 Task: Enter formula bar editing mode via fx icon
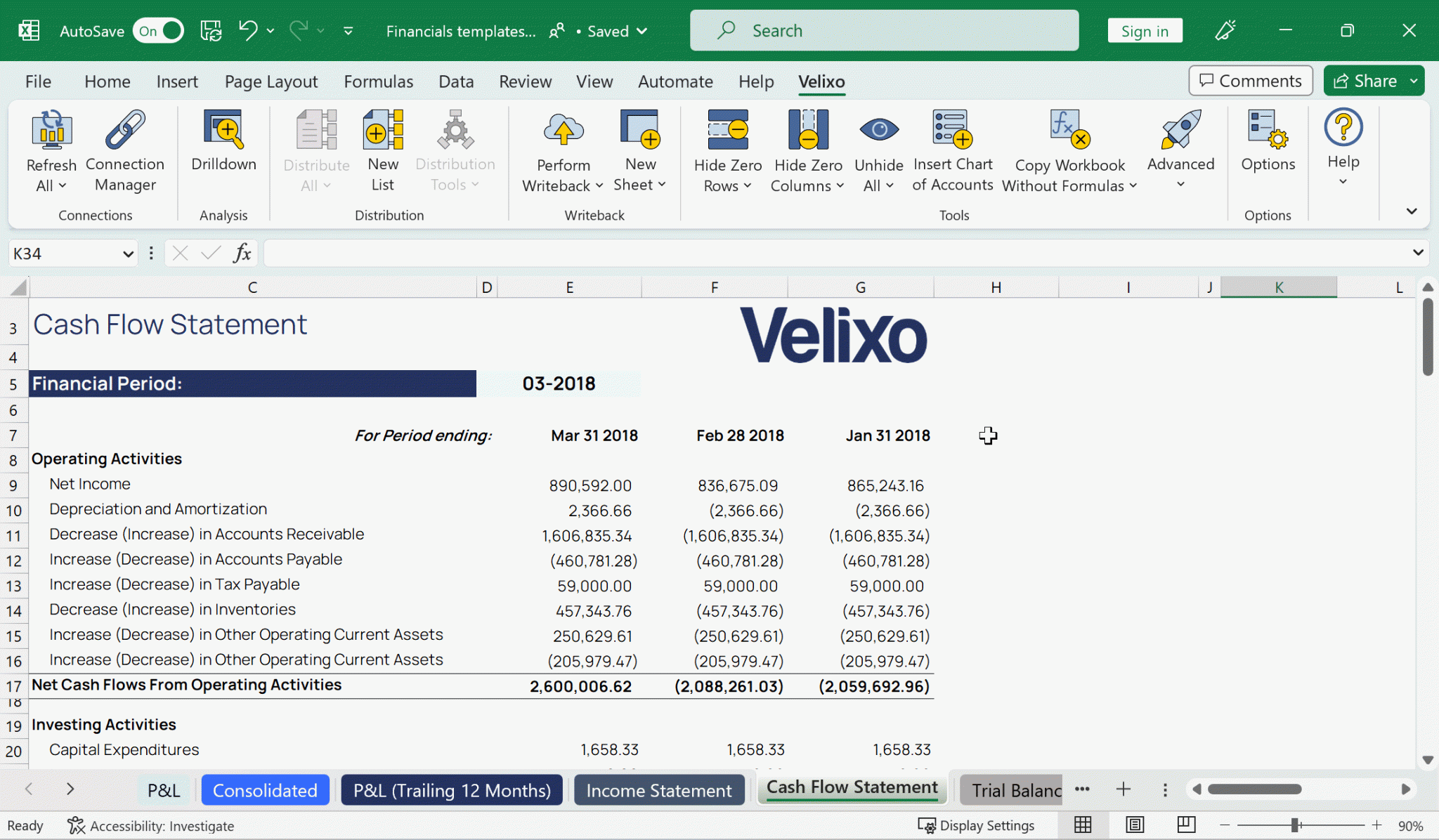pyautogui.click(x=242, y=253)
